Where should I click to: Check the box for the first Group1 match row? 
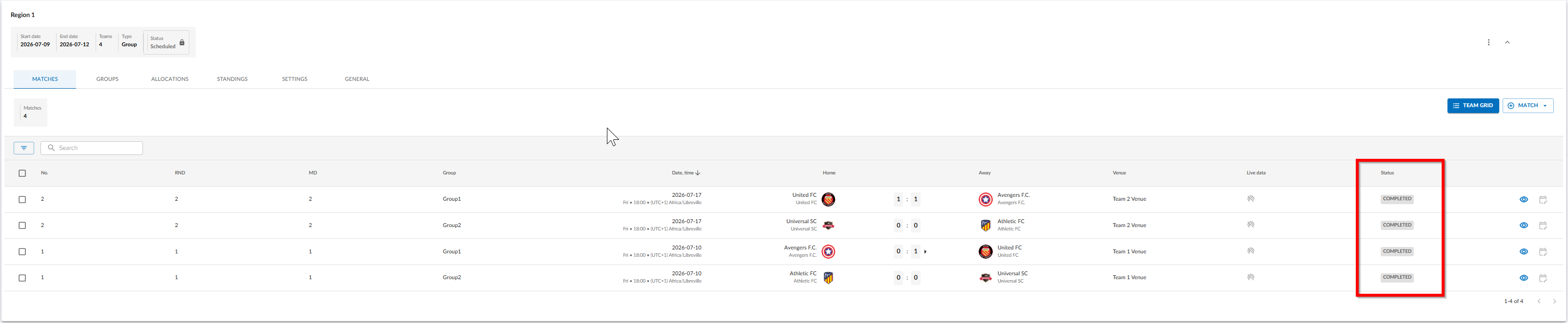point(22,200)
